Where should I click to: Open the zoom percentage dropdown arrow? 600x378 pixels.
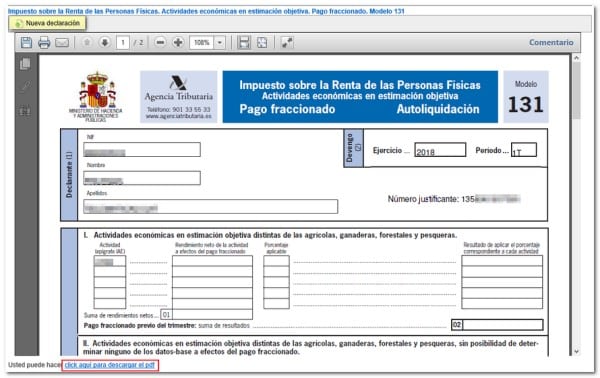tap(220, 42)
